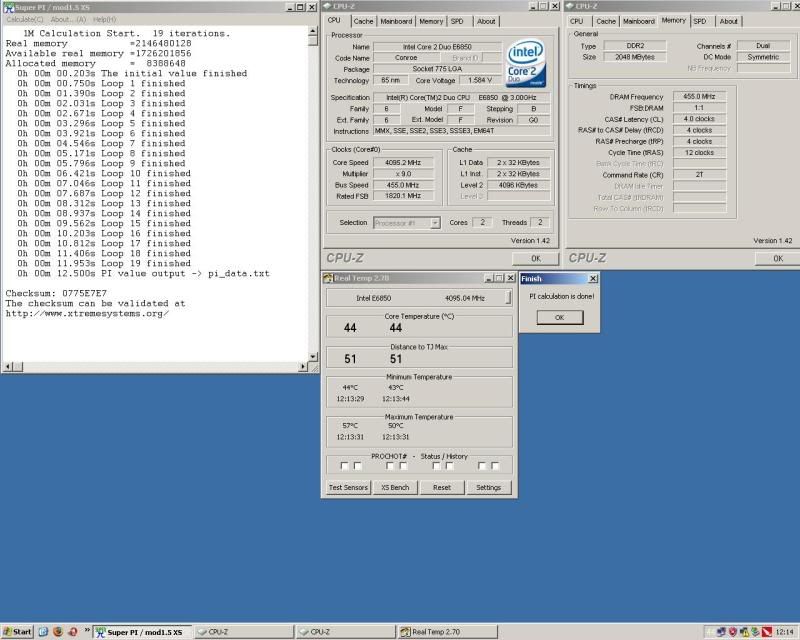
Task: Click Super PI vertical scrollbar up arrow
Action: (313, 31)
